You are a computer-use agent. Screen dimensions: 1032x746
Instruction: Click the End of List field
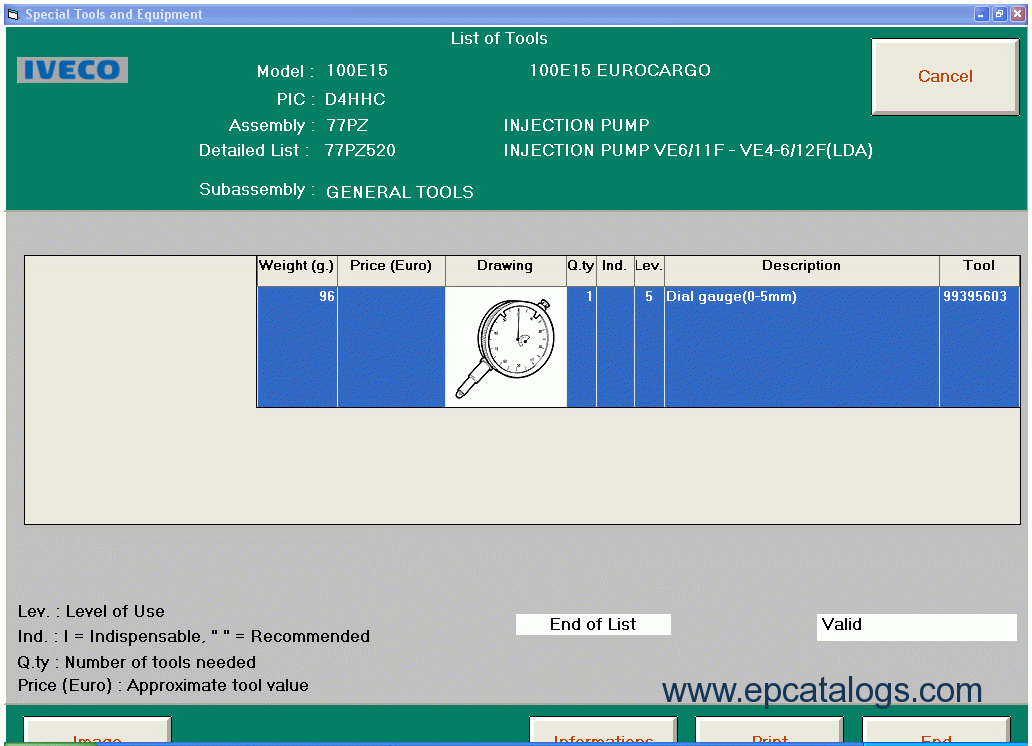[593, 624]
